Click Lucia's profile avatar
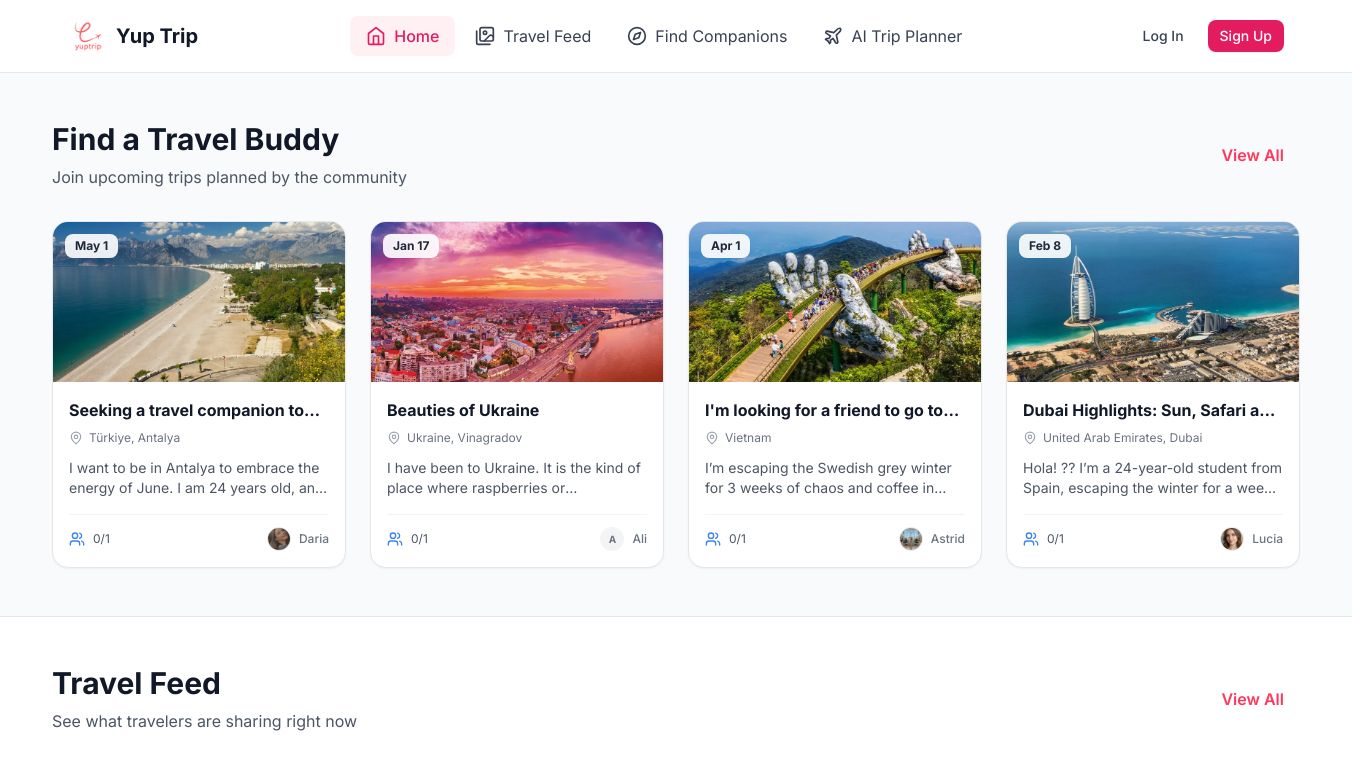 click(1232, 539)
